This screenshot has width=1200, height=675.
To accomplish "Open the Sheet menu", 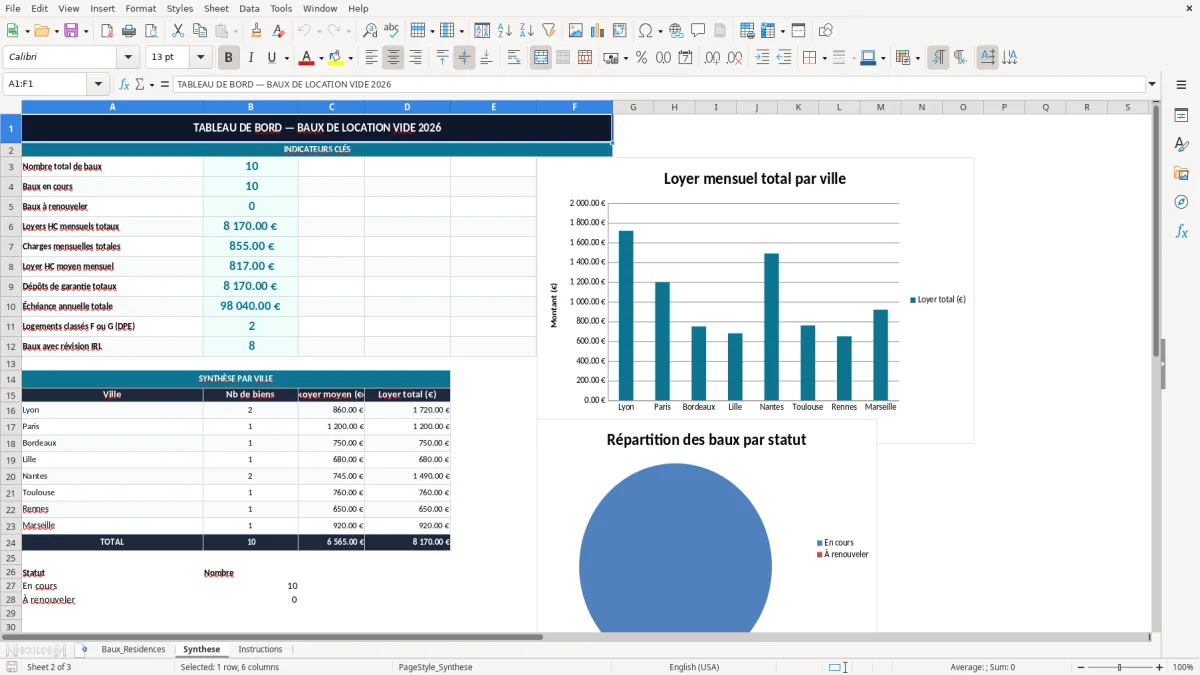I will point(216,8).
